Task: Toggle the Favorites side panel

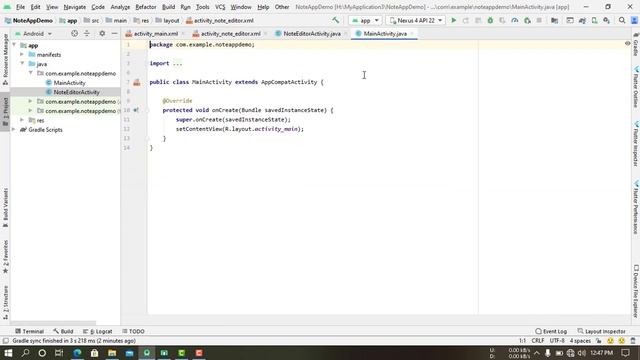Action: [x=5, y=256]
